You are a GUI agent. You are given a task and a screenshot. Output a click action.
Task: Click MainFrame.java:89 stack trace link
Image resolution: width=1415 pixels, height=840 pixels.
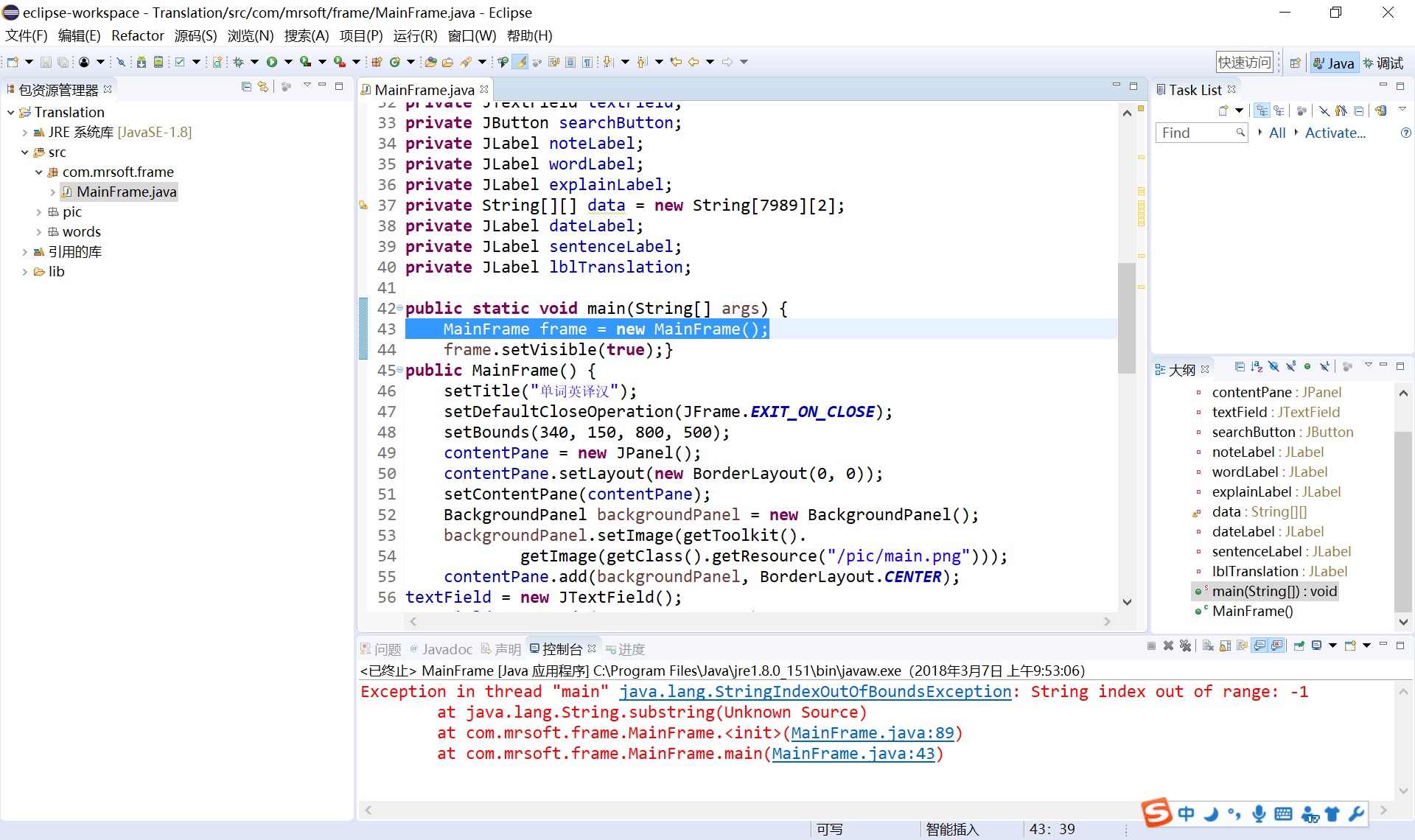pyautogui.click(x=872, y=733)
